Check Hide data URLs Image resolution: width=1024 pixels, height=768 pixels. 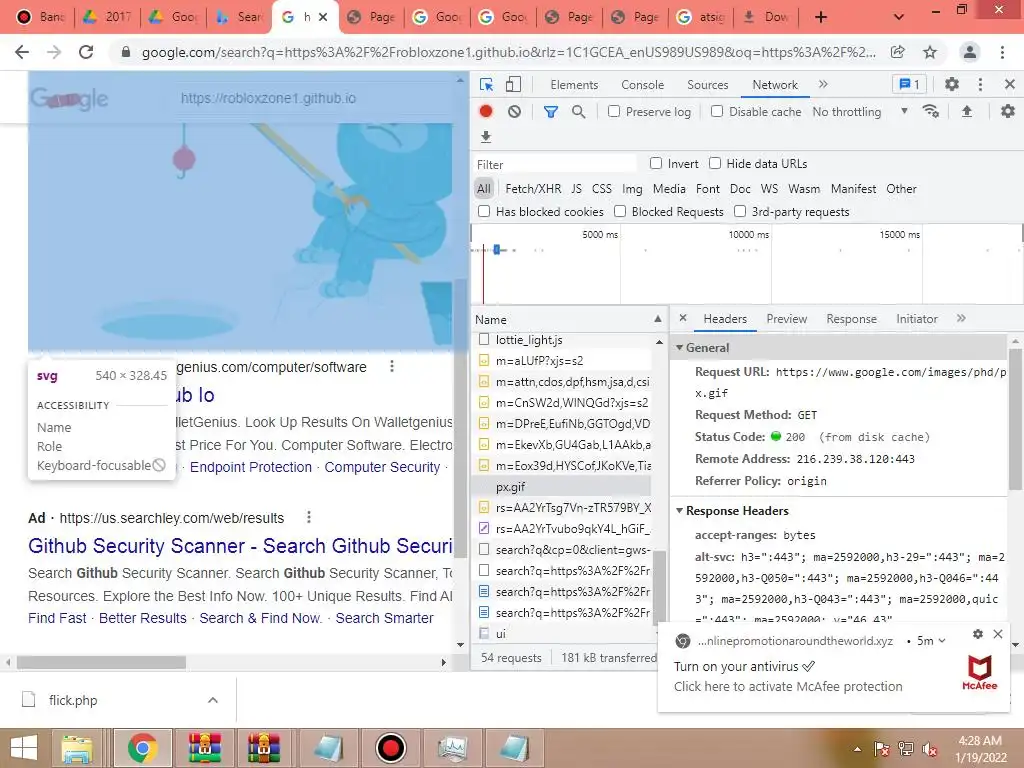coord(715,163)
